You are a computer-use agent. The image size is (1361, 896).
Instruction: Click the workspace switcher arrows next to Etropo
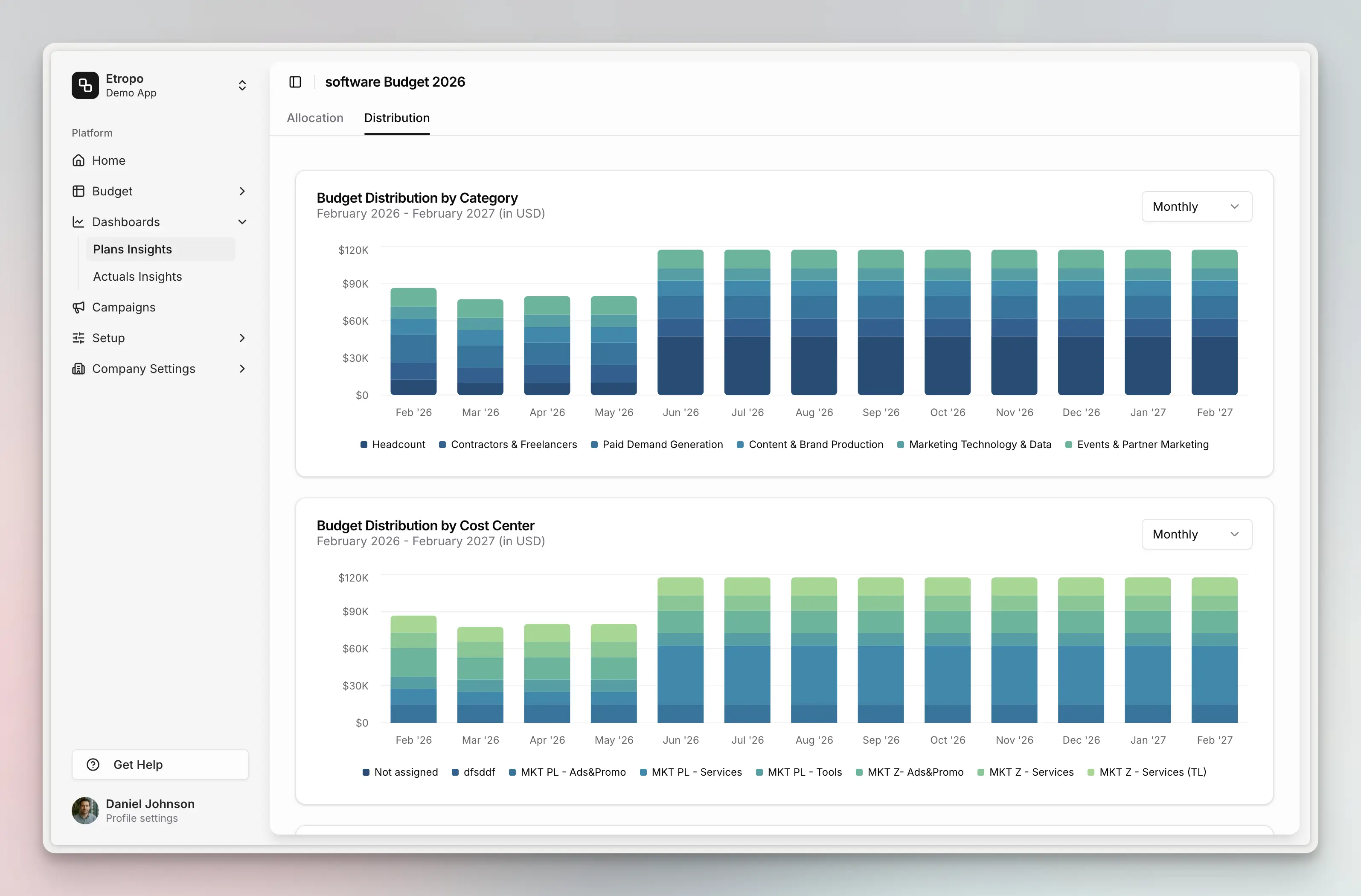(x=242, y=85)
